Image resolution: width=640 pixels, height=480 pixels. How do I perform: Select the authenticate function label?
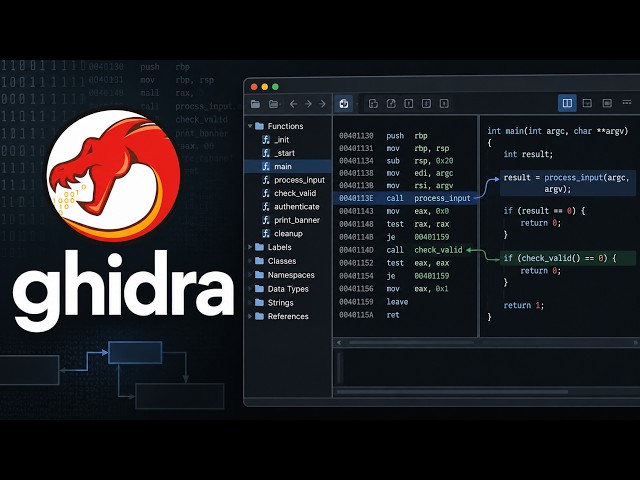[297, 207]
